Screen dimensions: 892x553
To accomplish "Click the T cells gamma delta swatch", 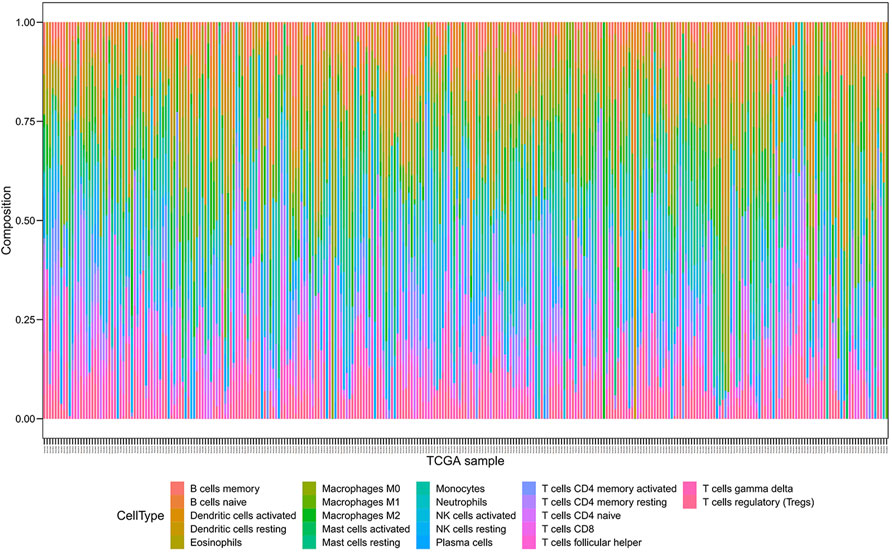I will [x=690, y=489].
